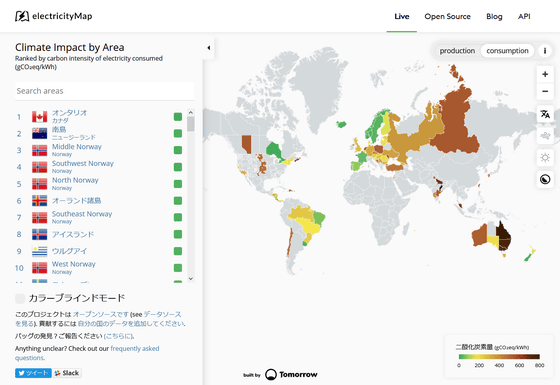Click the ranking list scroll down arrow

point(191,279)
